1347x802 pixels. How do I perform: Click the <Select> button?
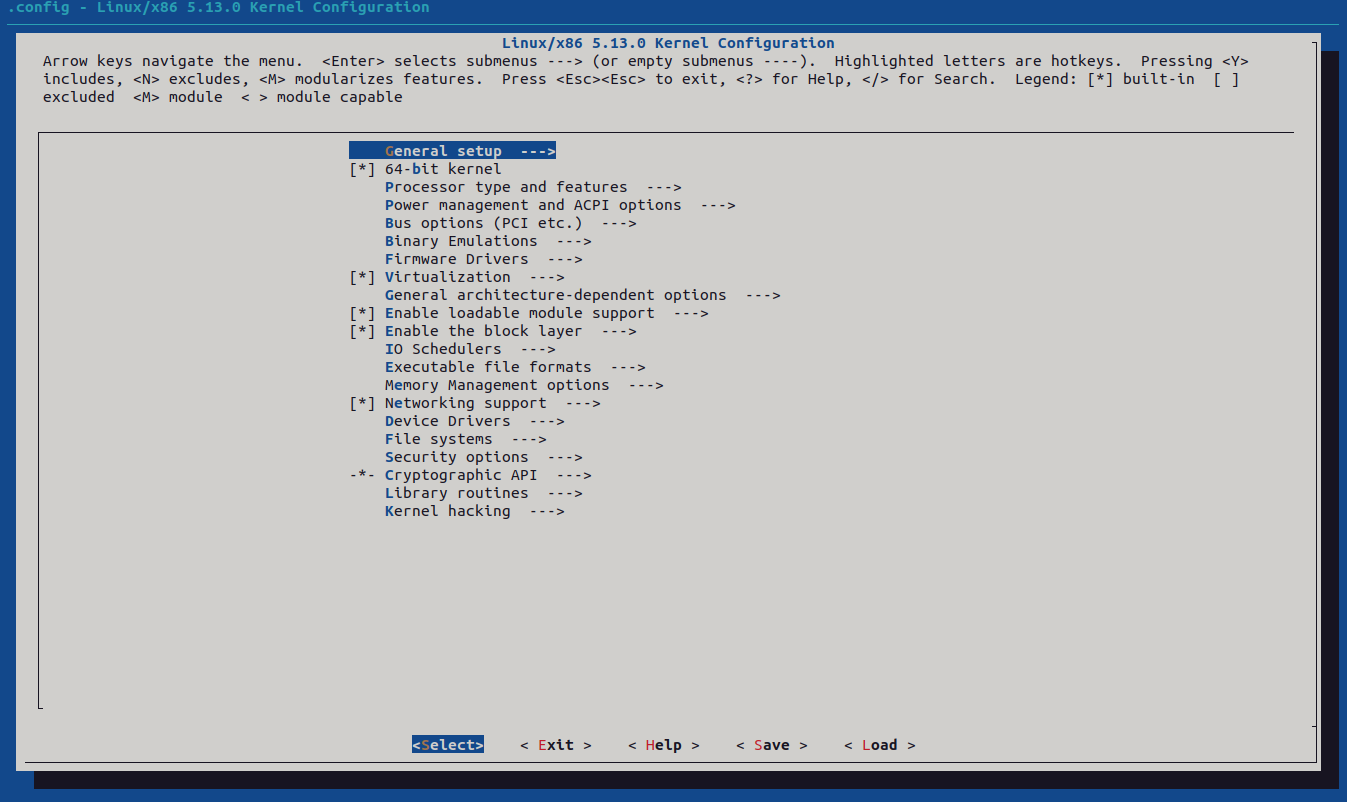[448, 745]
